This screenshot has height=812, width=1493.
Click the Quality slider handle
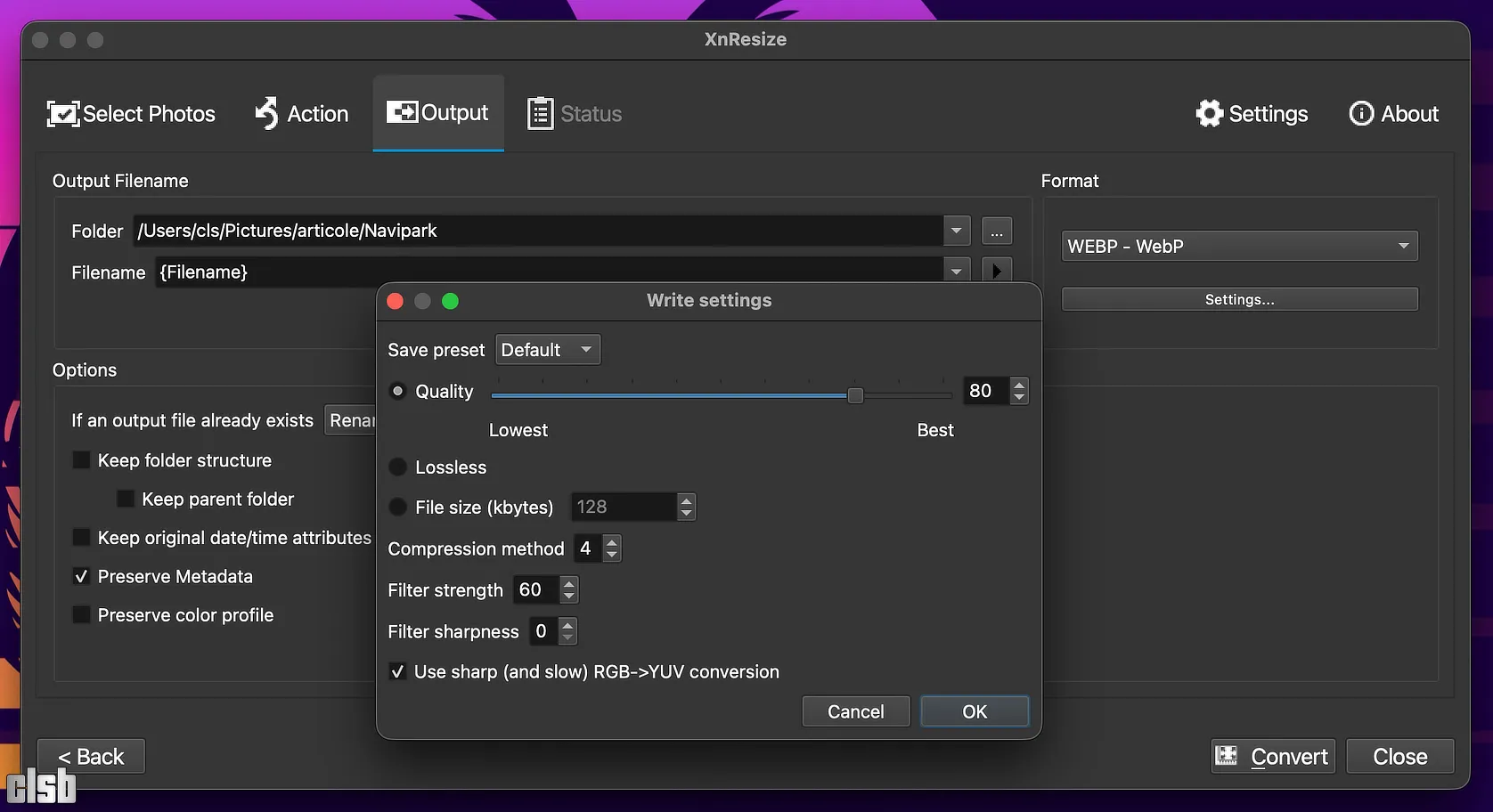tap(855, 395)
